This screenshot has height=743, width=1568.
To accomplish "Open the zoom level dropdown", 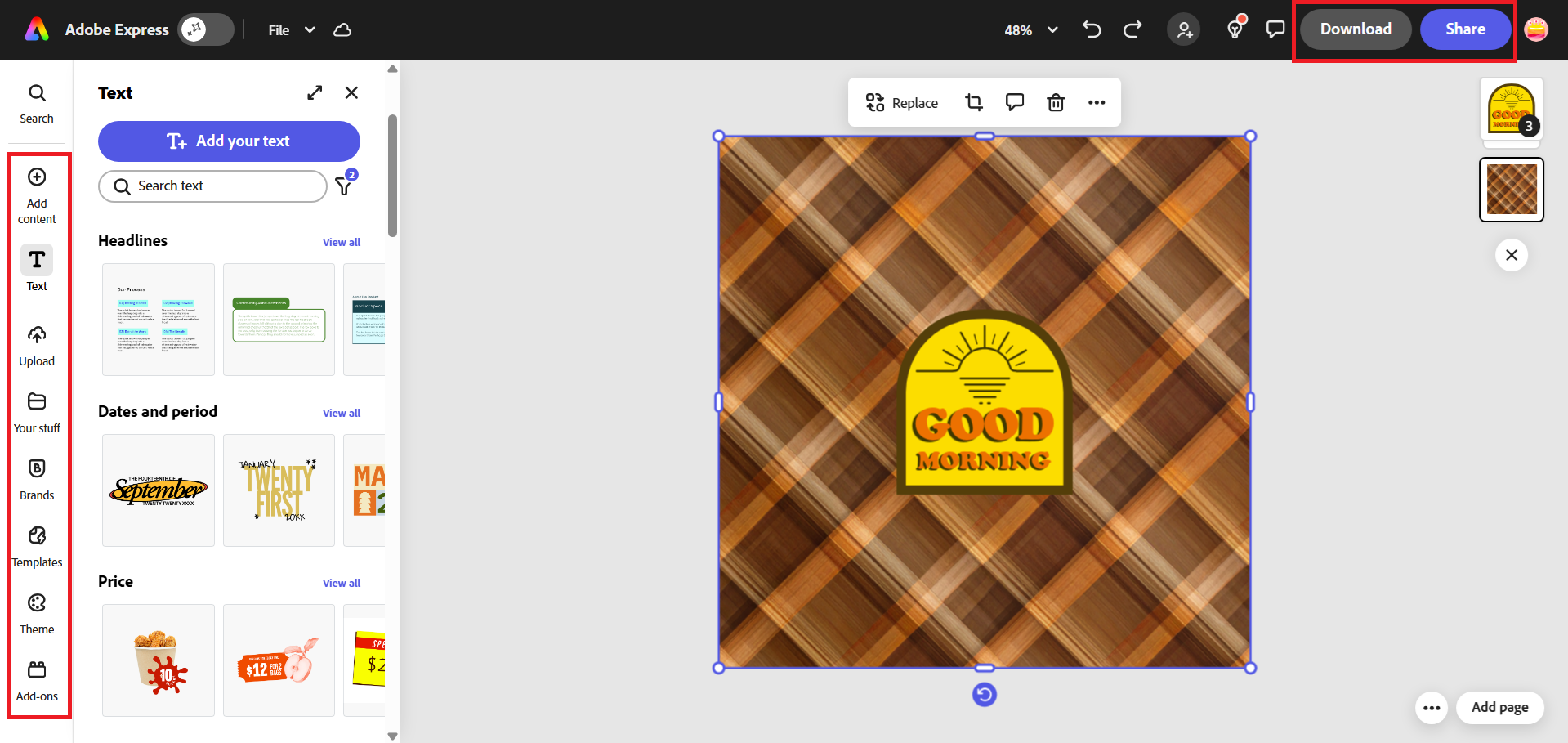I will (x=1031, y=29).
